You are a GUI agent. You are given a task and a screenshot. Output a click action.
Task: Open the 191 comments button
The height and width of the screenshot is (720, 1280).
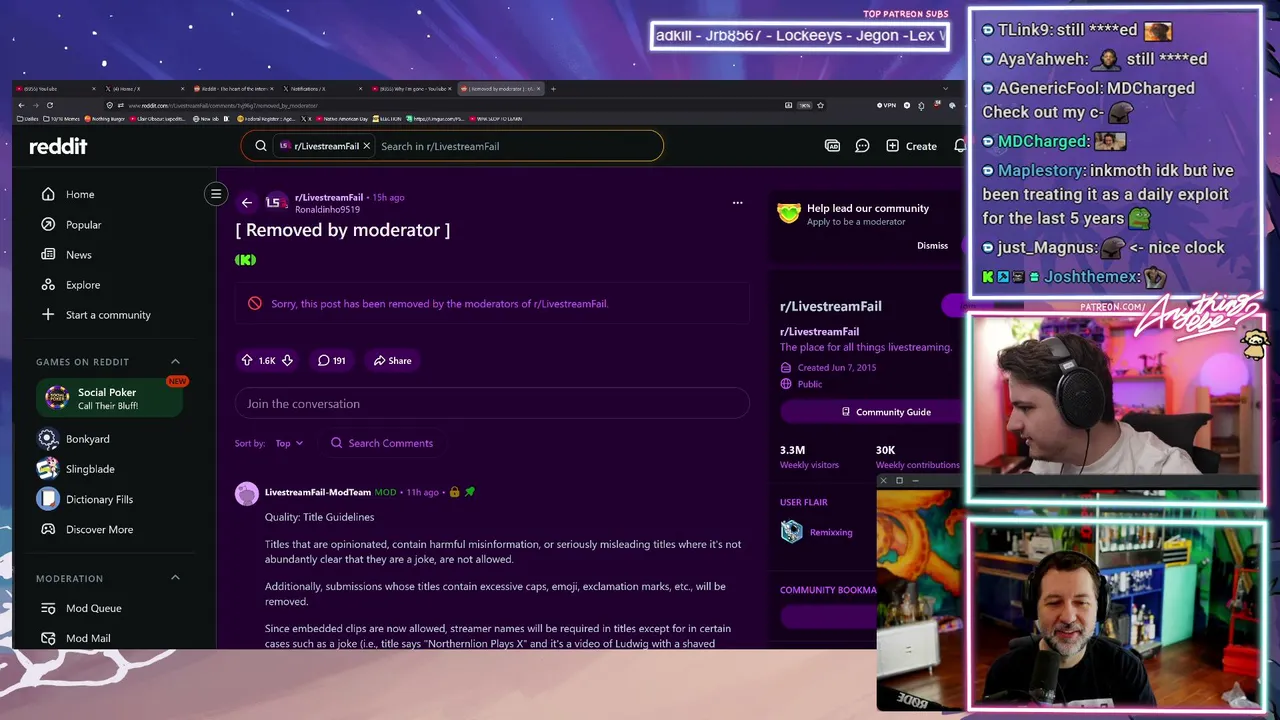pyautogui.click(x=332, y=360)
